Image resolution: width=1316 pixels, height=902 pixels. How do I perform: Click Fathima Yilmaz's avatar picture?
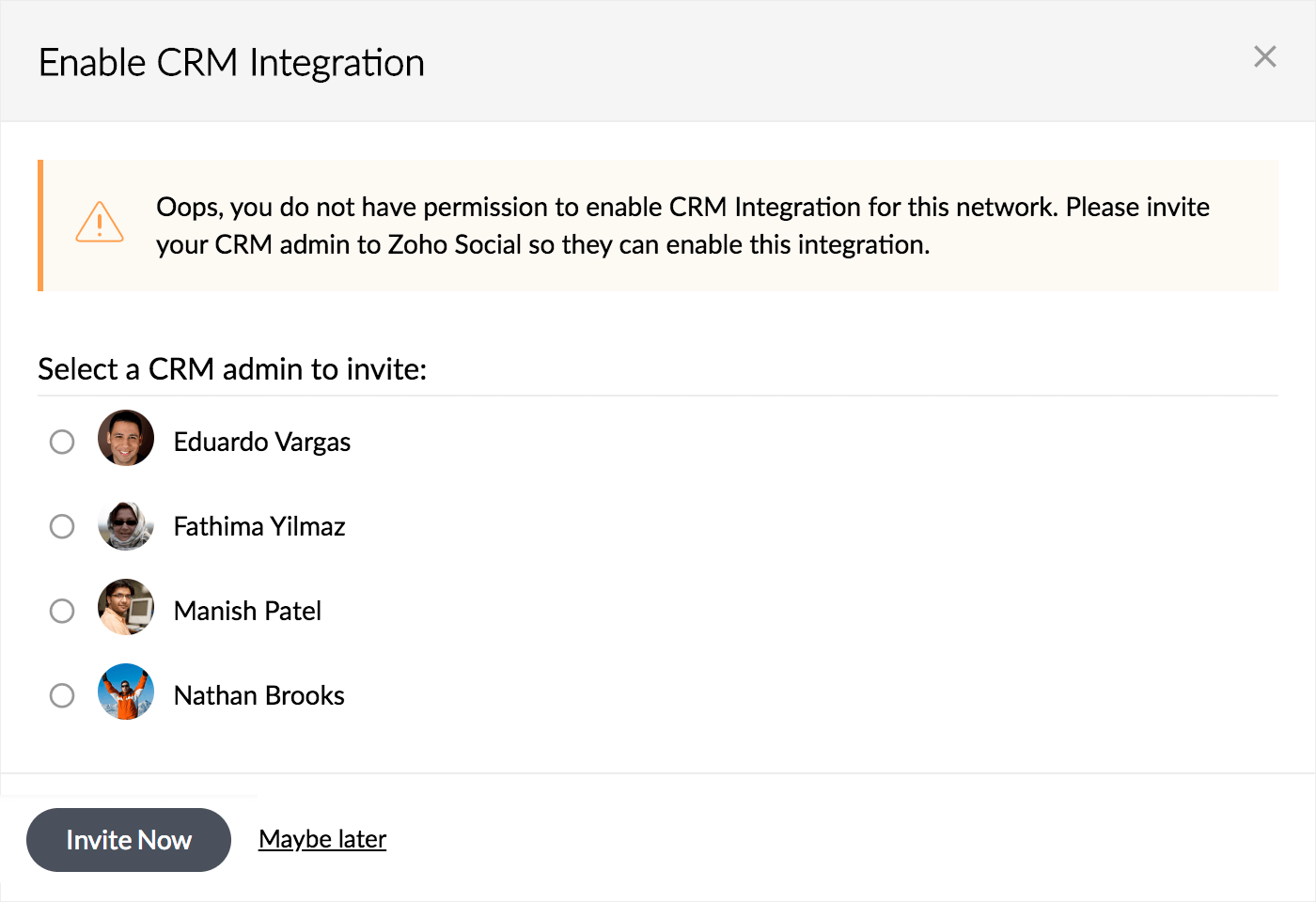click(x=126, y=525)
